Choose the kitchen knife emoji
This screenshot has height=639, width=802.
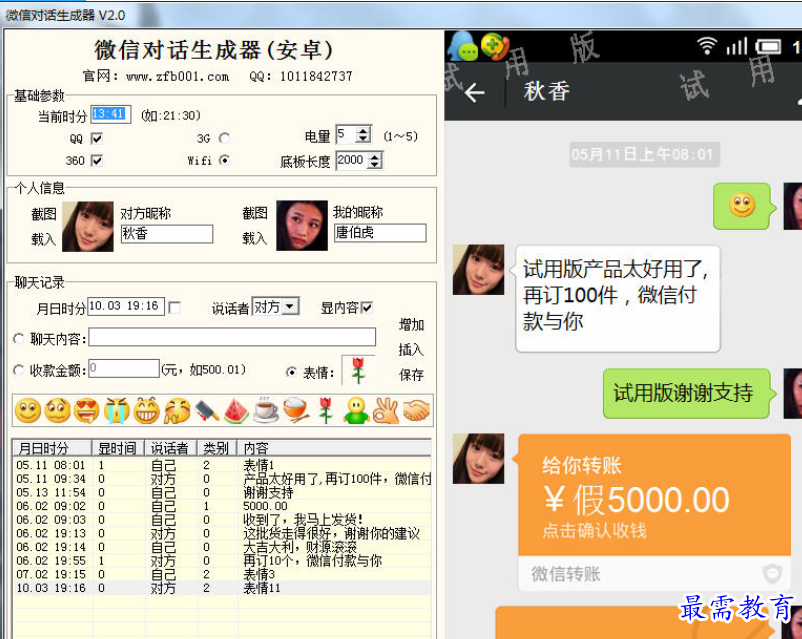(207, 410)
